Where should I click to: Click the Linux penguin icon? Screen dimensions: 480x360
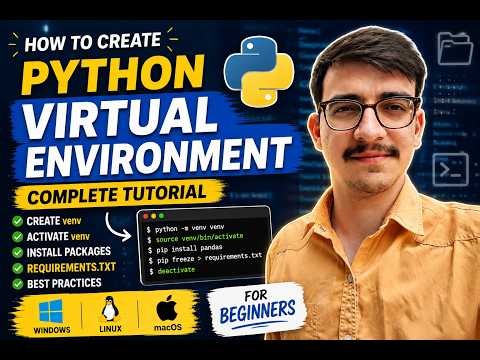click(110, 309)
